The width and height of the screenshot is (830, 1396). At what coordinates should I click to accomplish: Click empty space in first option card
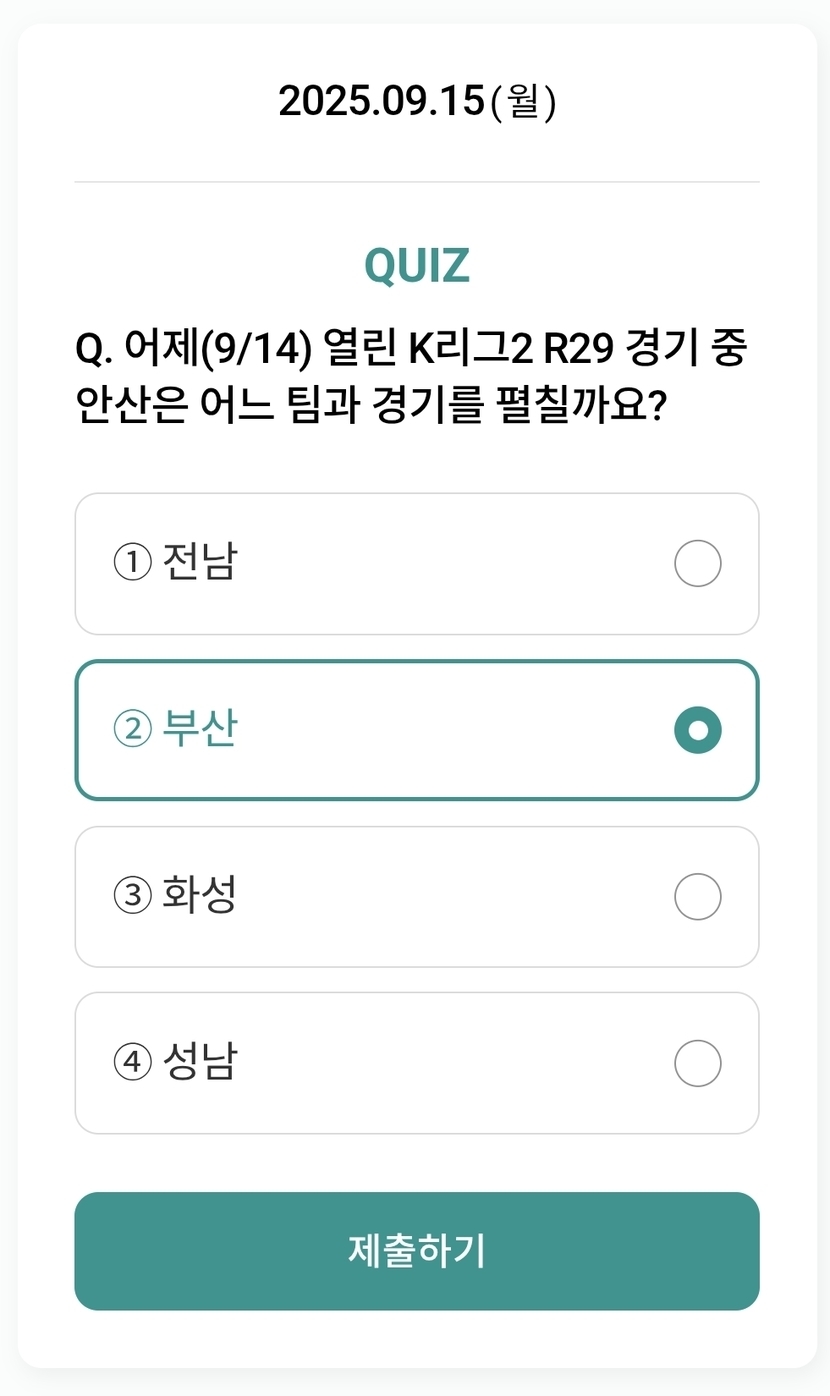tap(450, 564)
